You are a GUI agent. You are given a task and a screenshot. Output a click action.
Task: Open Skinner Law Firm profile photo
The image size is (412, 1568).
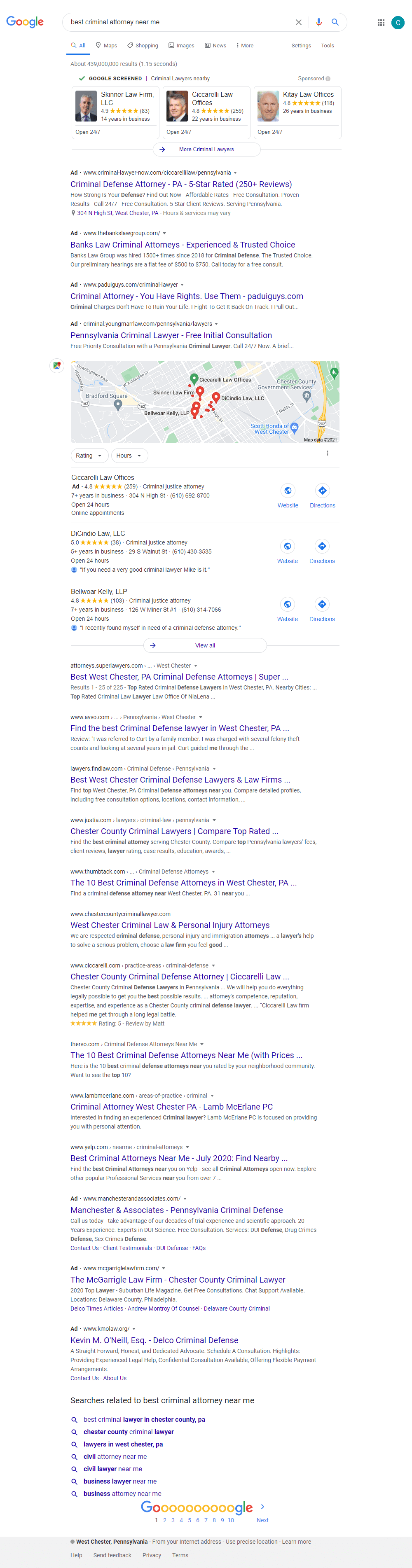[86, 106]
